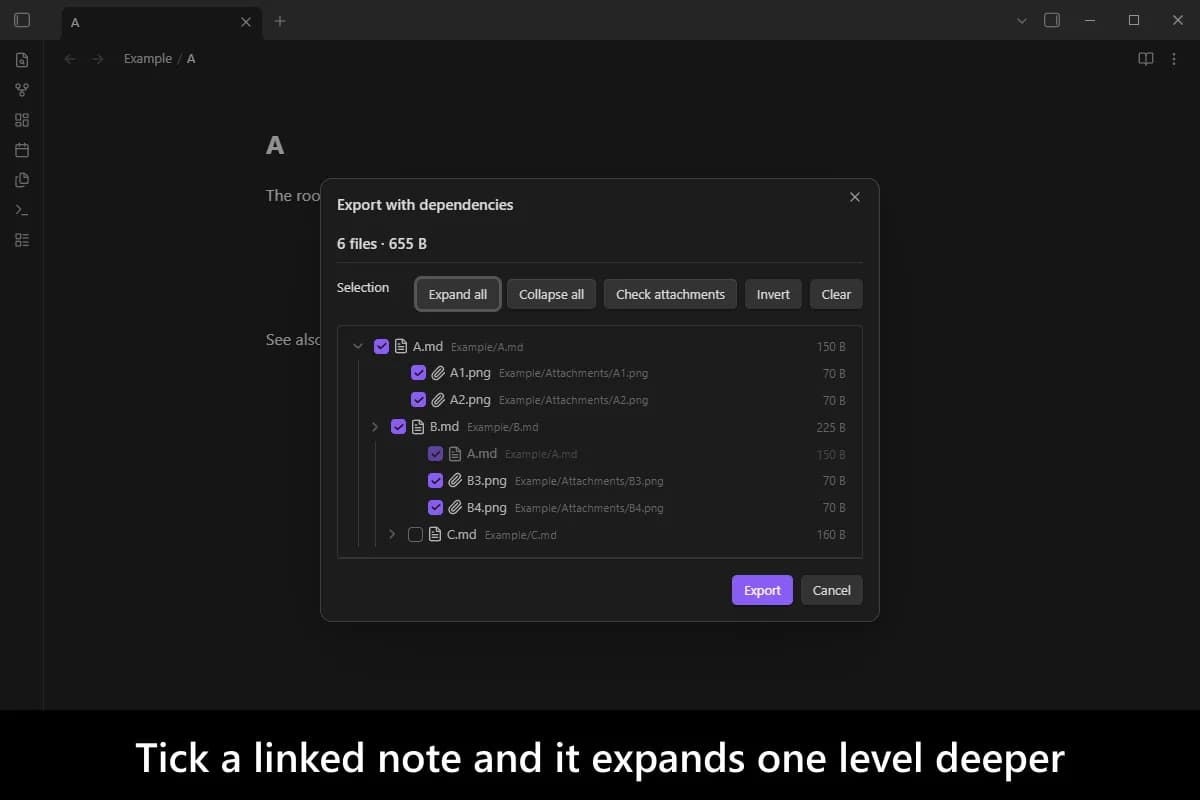1200x800 pixels.
Task: Open the quick switcher ribbon icon
Action: pyautogui.click(x=22, y=60)
